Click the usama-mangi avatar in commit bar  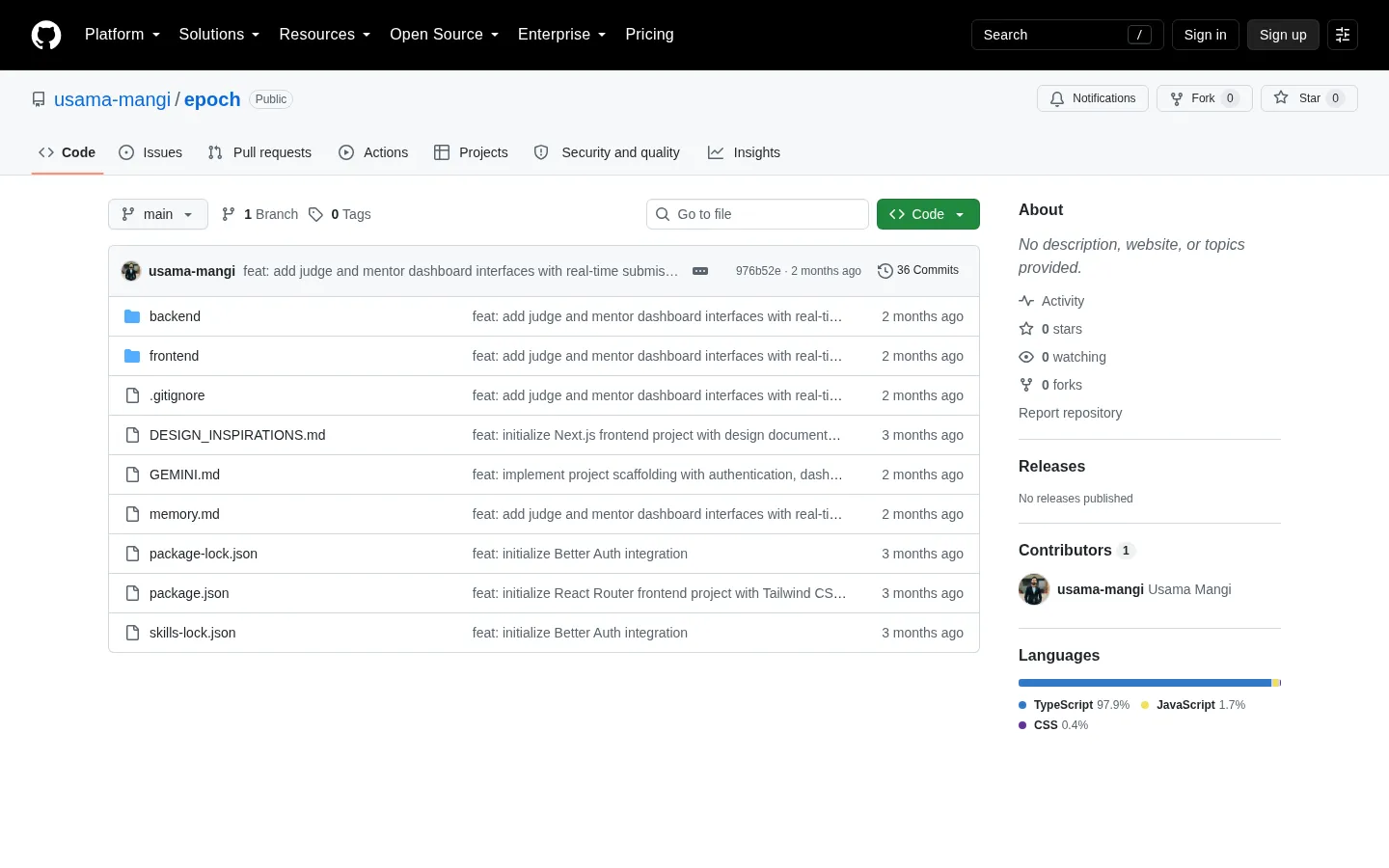pos(131,271)
